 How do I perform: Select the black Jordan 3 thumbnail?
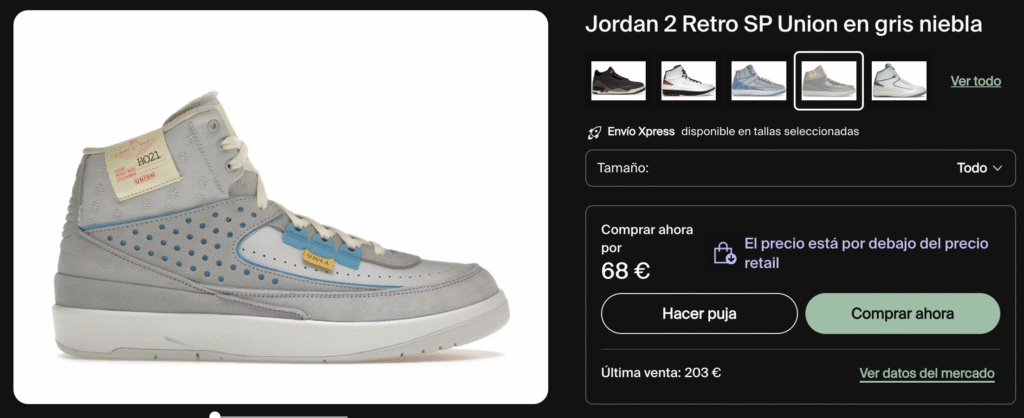click(618, 81)
